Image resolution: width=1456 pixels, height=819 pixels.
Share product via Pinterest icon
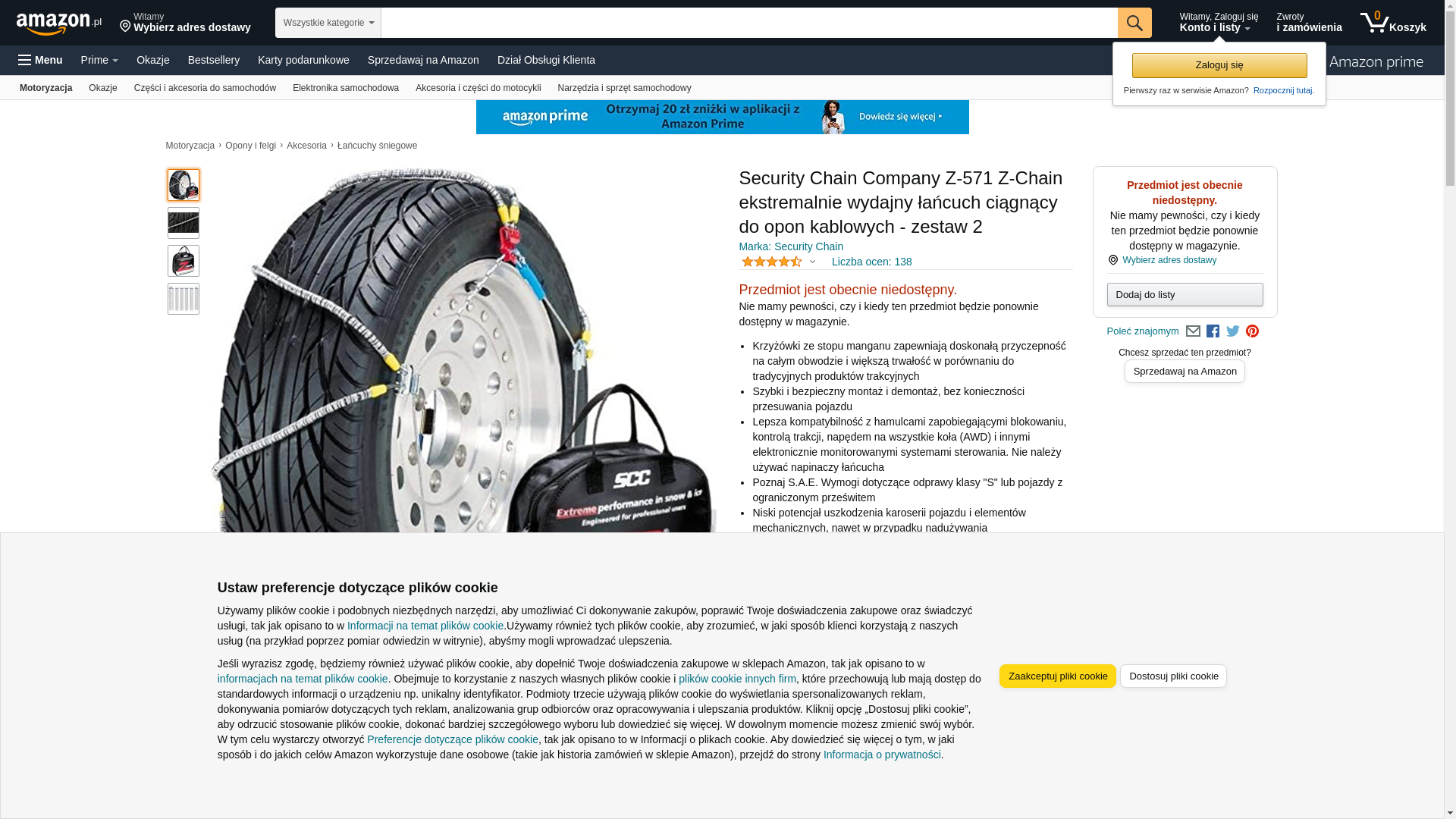point(1253,331)
